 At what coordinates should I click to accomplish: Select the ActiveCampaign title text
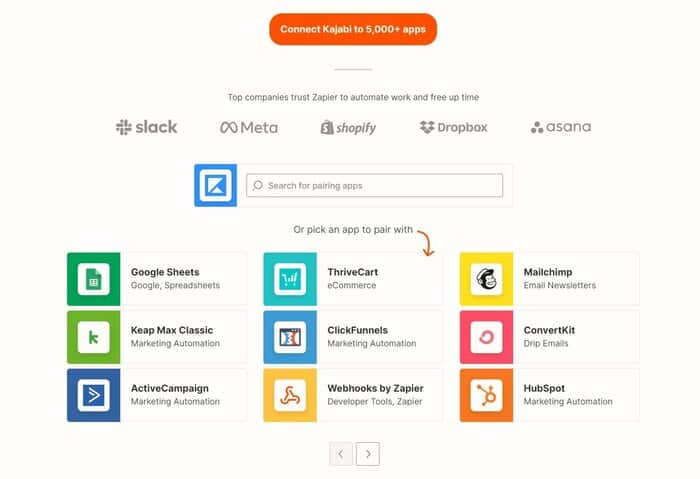tap(170, 388)
